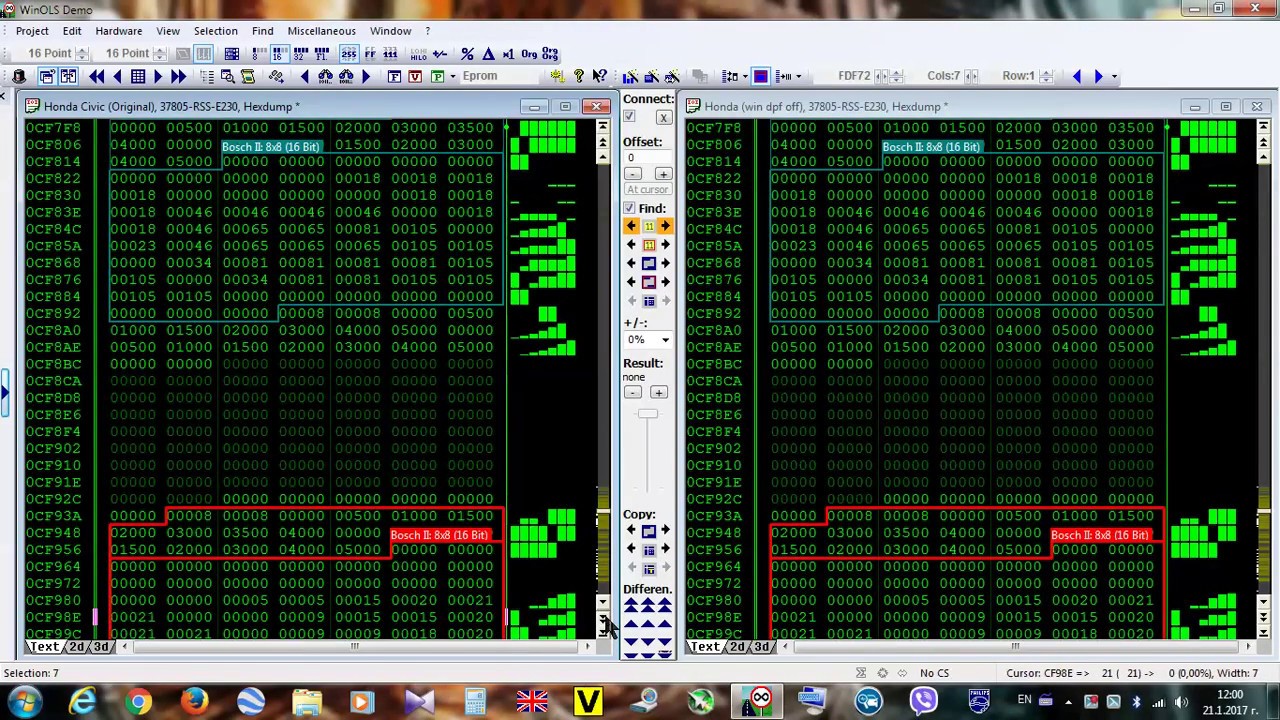Screen dimensions: 1280x720
Task: Open Chrome from the taskbar
Action: (138, 701)
